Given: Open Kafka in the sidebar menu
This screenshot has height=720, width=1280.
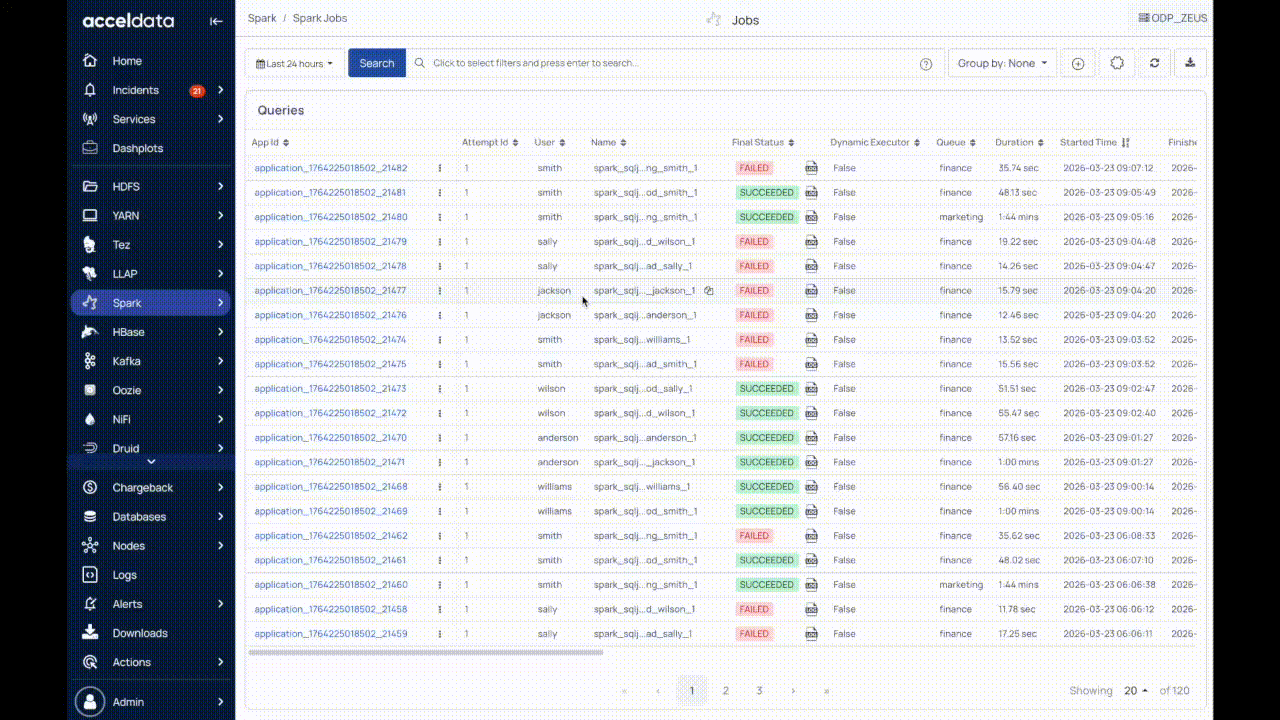Looking at the screenshot, I should pyautogui.click(x=127, y=361).
